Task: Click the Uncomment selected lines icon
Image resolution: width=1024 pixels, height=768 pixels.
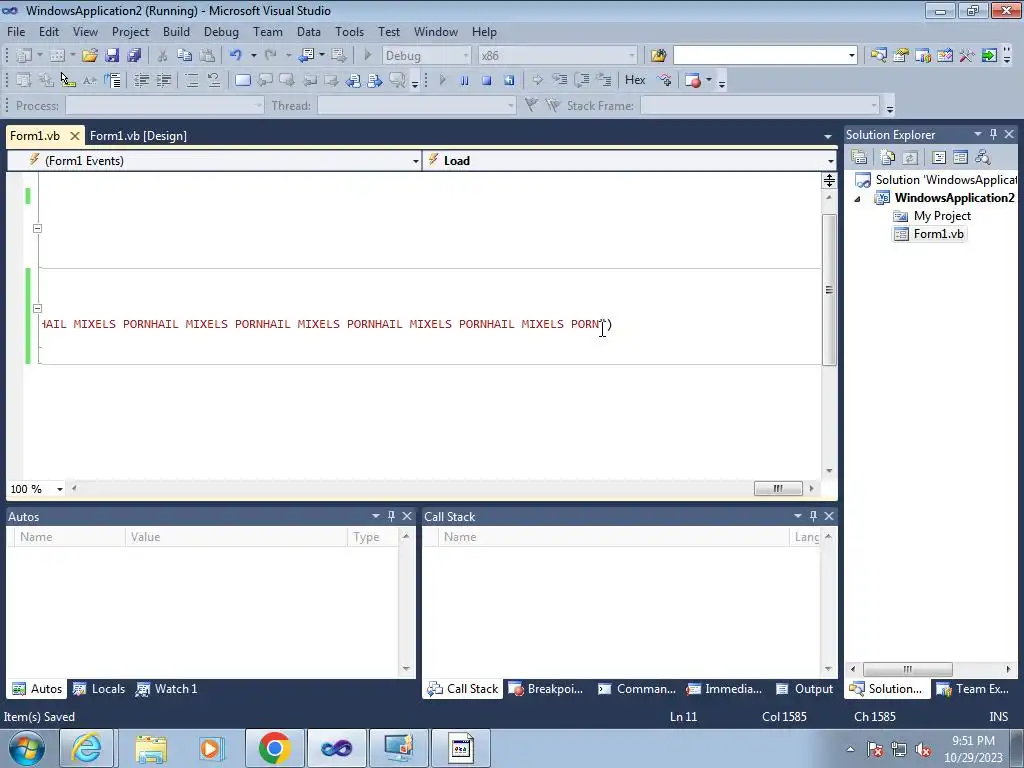Action: click(214, 80)
